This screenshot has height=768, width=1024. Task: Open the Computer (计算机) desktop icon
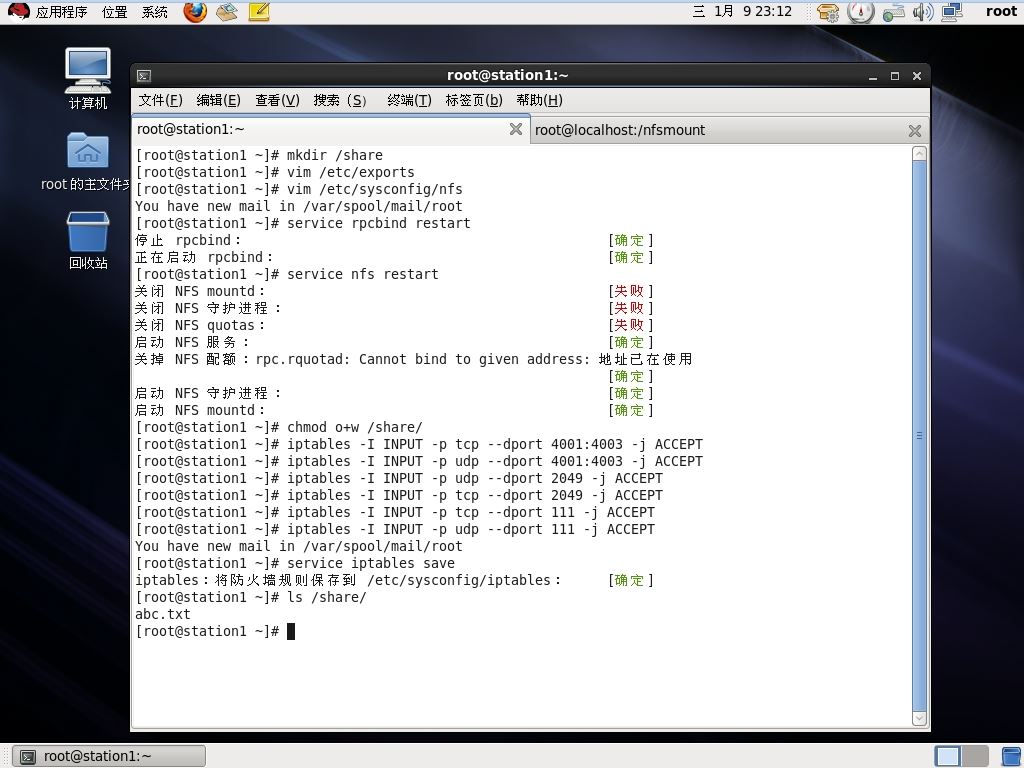coord(88,78)
